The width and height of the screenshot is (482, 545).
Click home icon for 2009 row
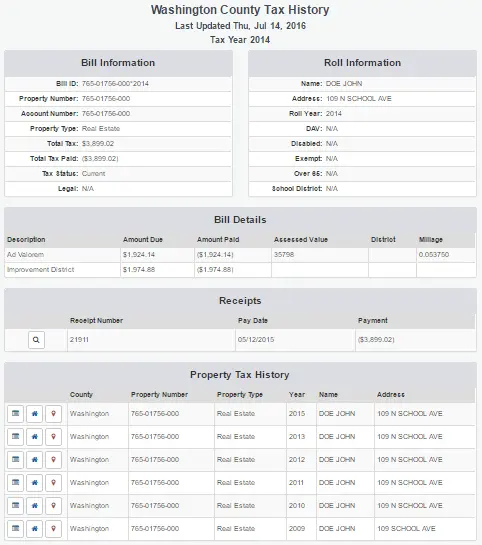[x=34, y=528]
